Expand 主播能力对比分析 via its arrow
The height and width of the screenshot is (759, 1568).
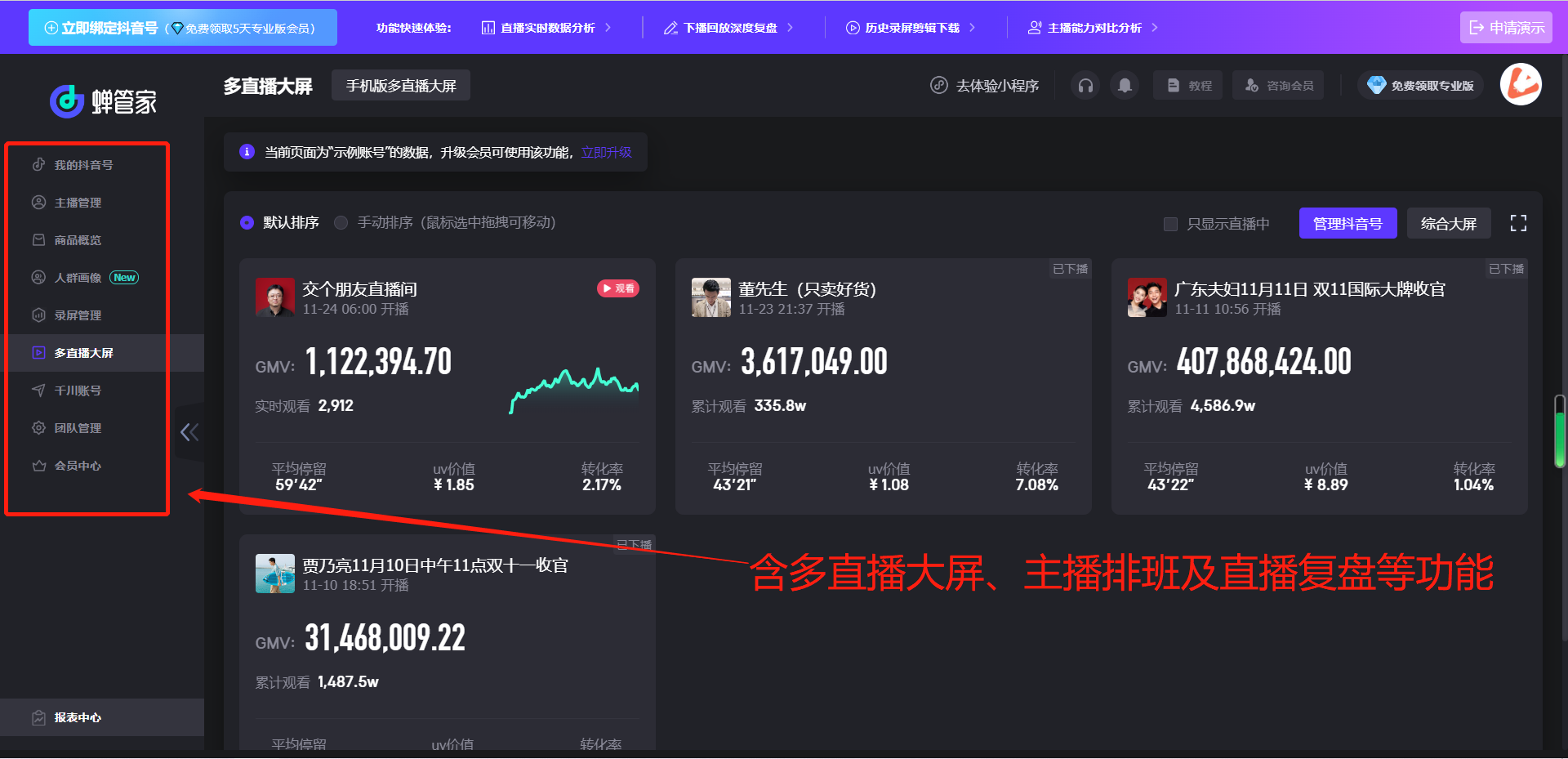(1155, 27)
